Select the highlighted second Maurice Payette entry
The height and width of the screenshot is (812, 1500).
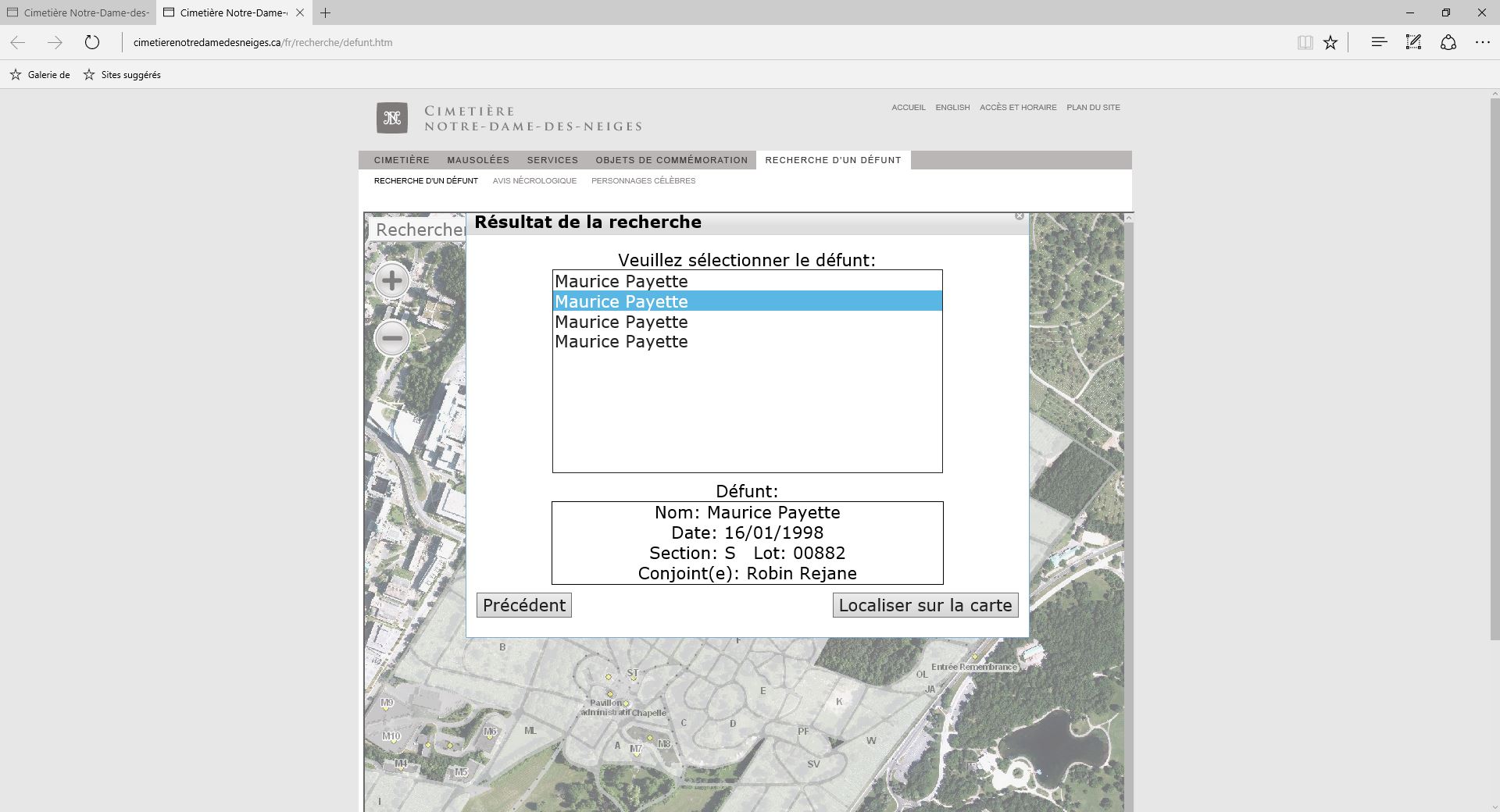[747, 301]
